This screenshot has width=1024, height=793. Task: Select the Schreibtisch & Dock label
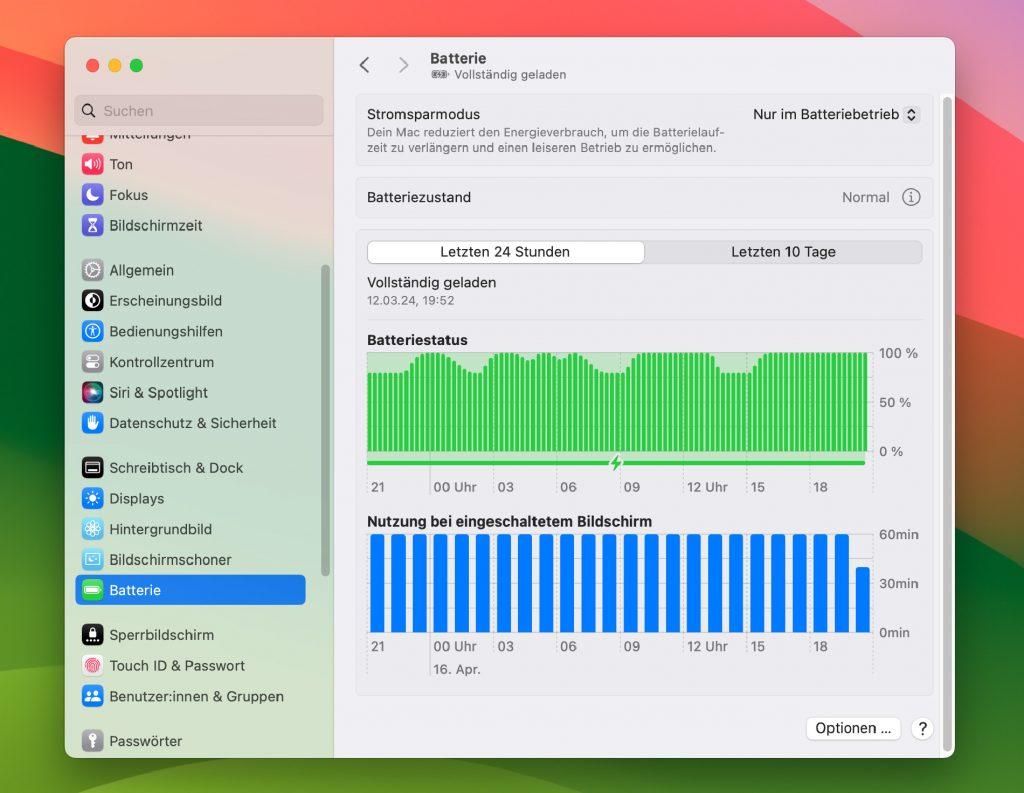176,468
